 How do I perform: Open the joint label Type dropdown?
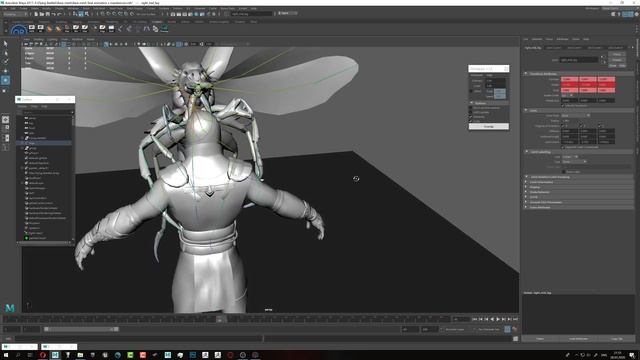(574, 162)
